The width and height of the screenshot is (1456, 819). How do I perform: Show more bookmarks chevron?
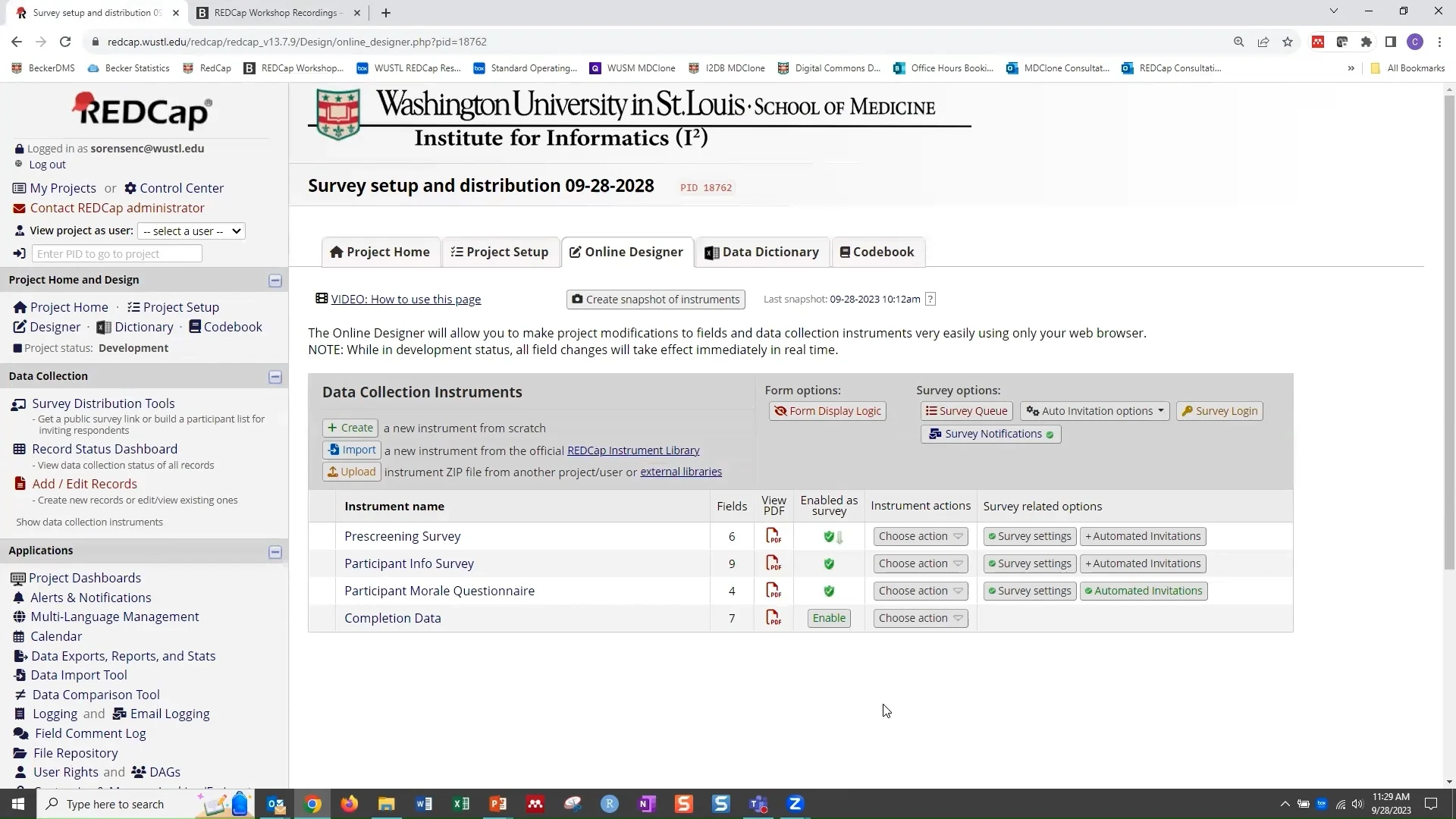pyautogui.click(x=1351, y=68)
